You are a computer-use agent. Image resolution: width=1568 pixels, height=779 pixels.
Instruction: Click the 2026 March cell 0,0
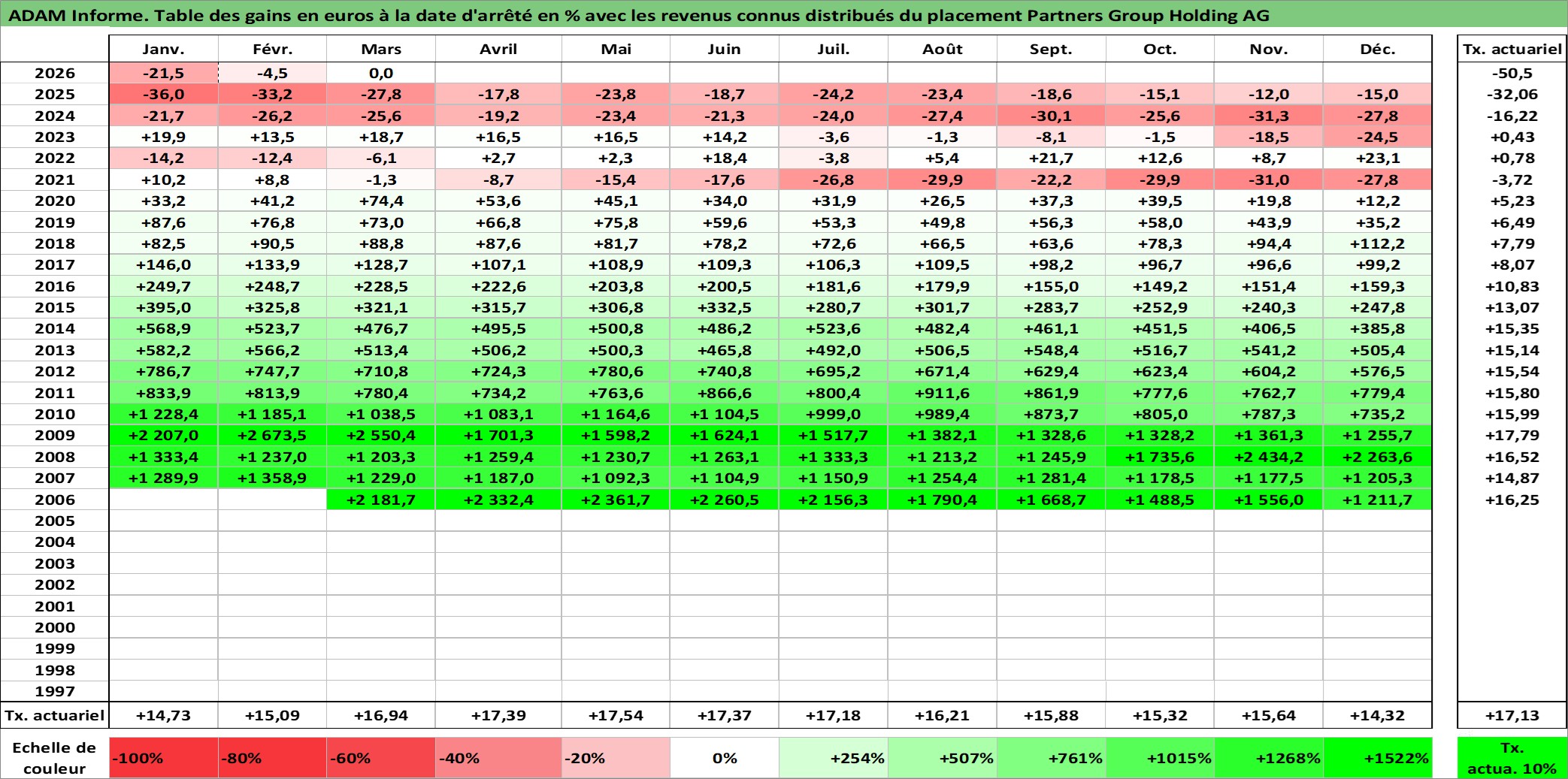381,73
